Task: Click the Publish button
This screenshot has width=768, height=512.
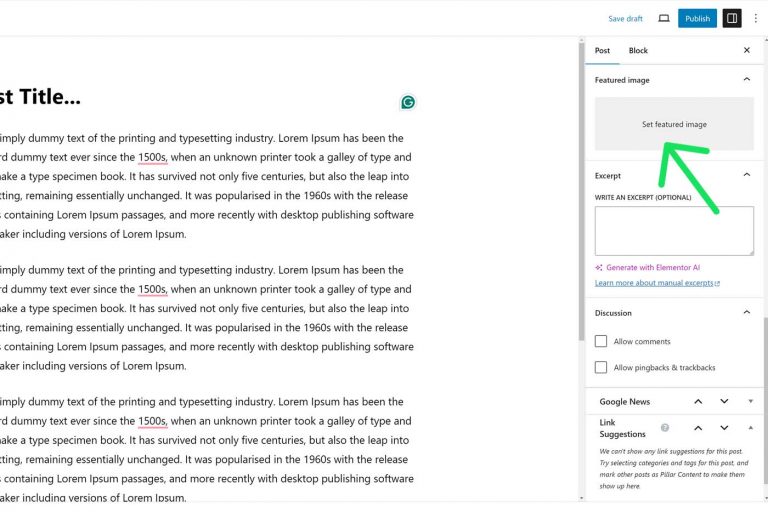Action: click(x=697, y=18)
